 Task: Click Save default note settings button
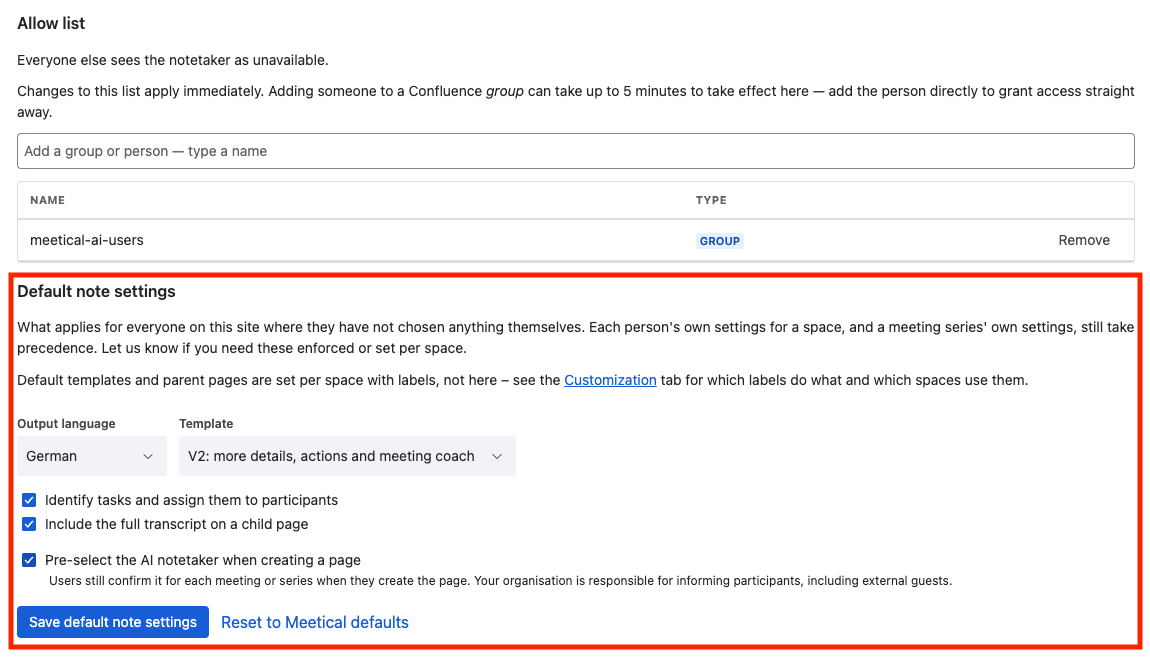tap(113, 622)
